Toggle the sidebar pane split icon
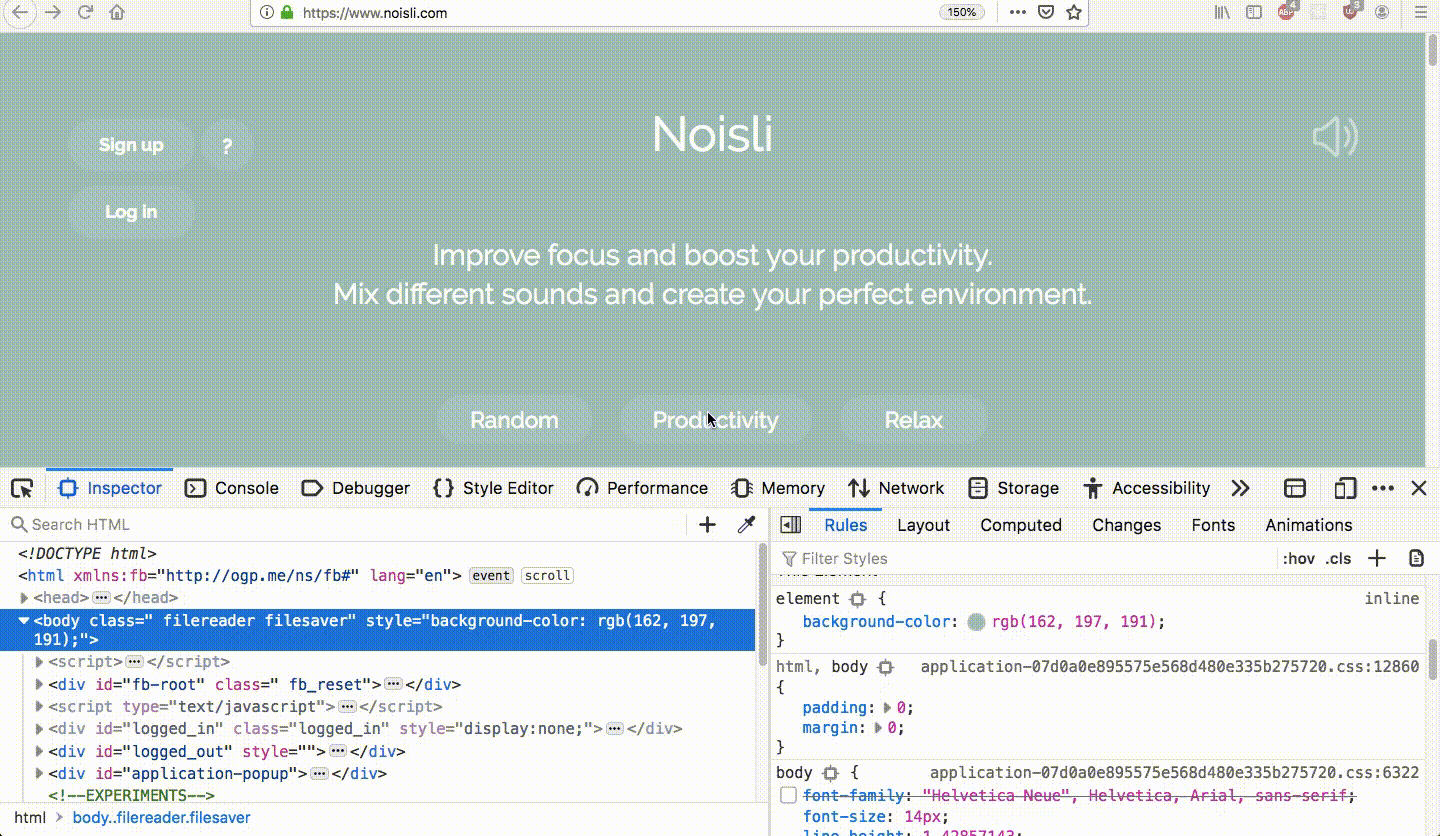The image size is (1440, 836). 791,525
